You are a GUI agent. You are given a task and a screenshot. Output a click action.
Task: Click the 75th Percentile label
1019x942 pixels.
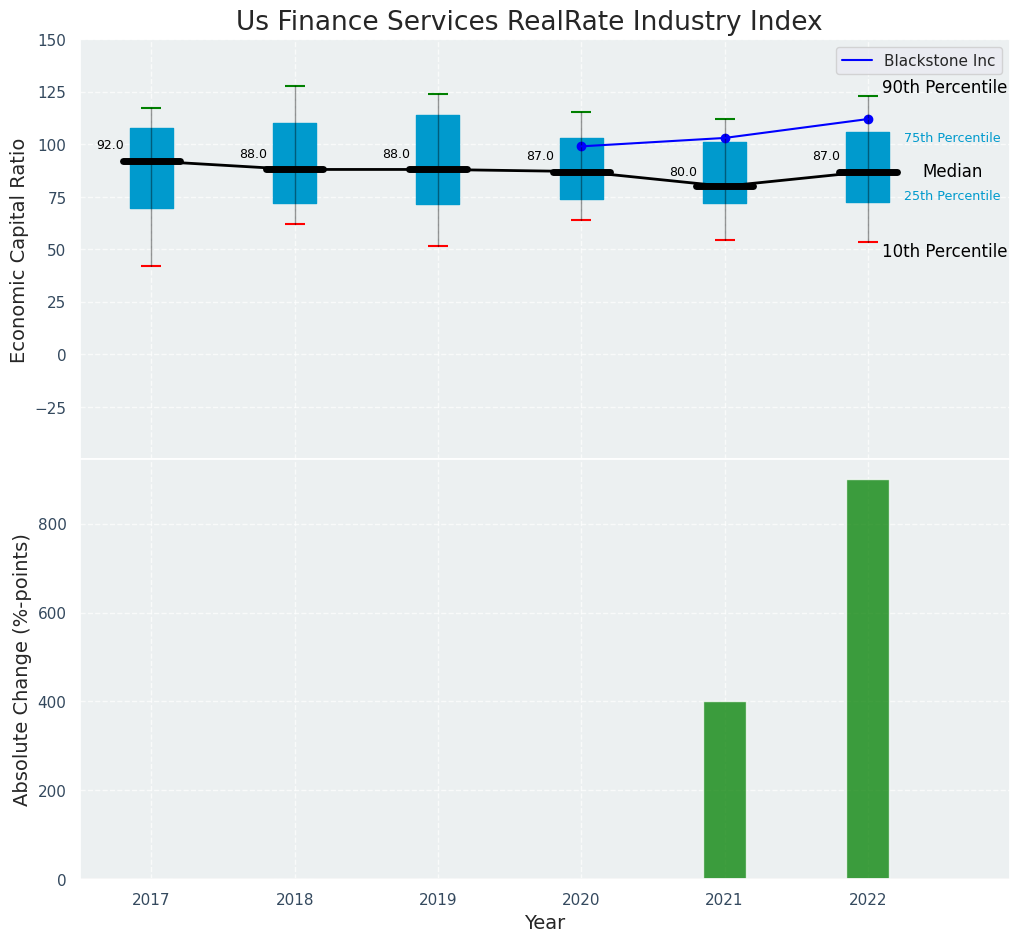pos(952,138)
